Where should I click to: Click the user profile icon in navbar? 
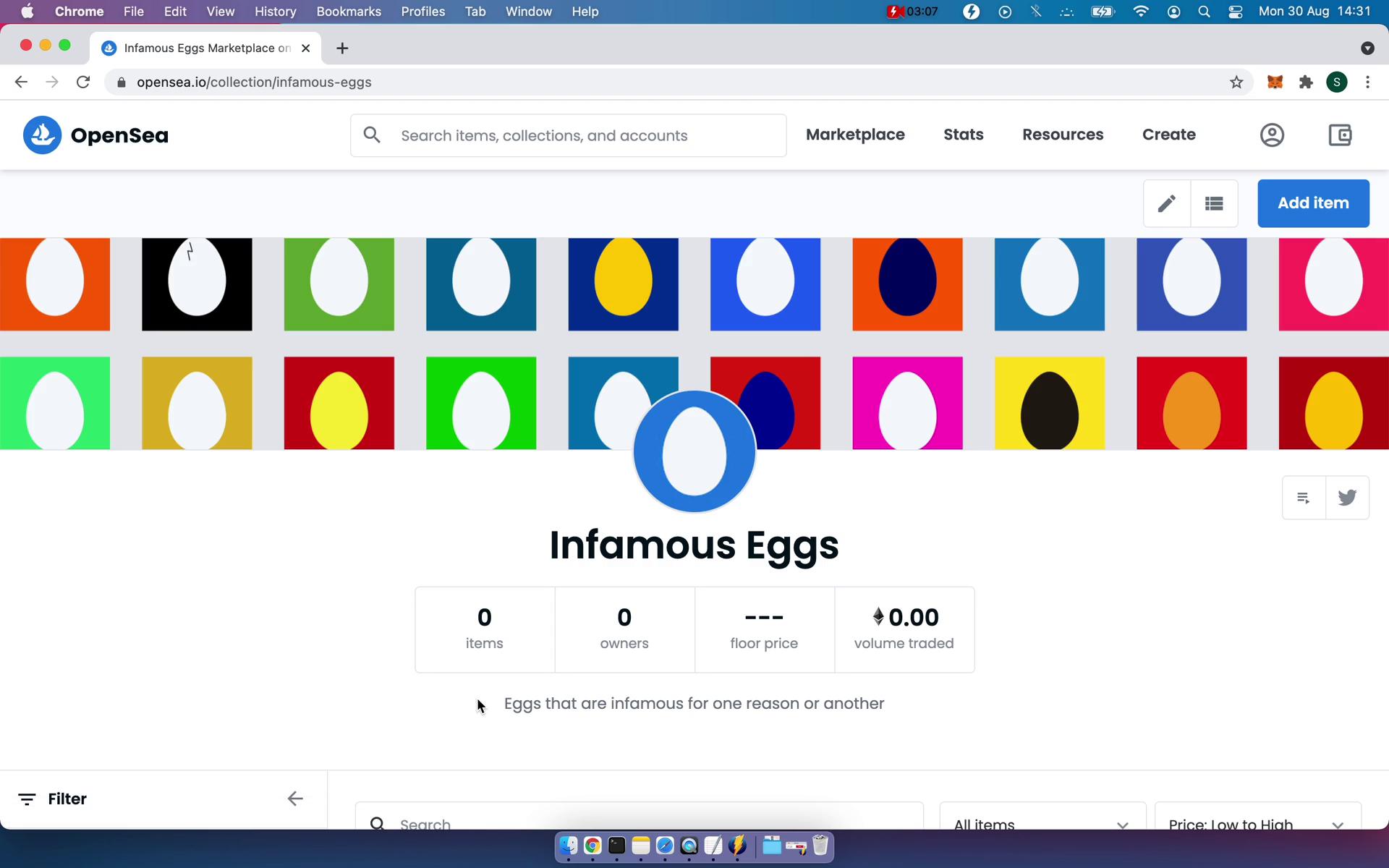pos(1272,135)
